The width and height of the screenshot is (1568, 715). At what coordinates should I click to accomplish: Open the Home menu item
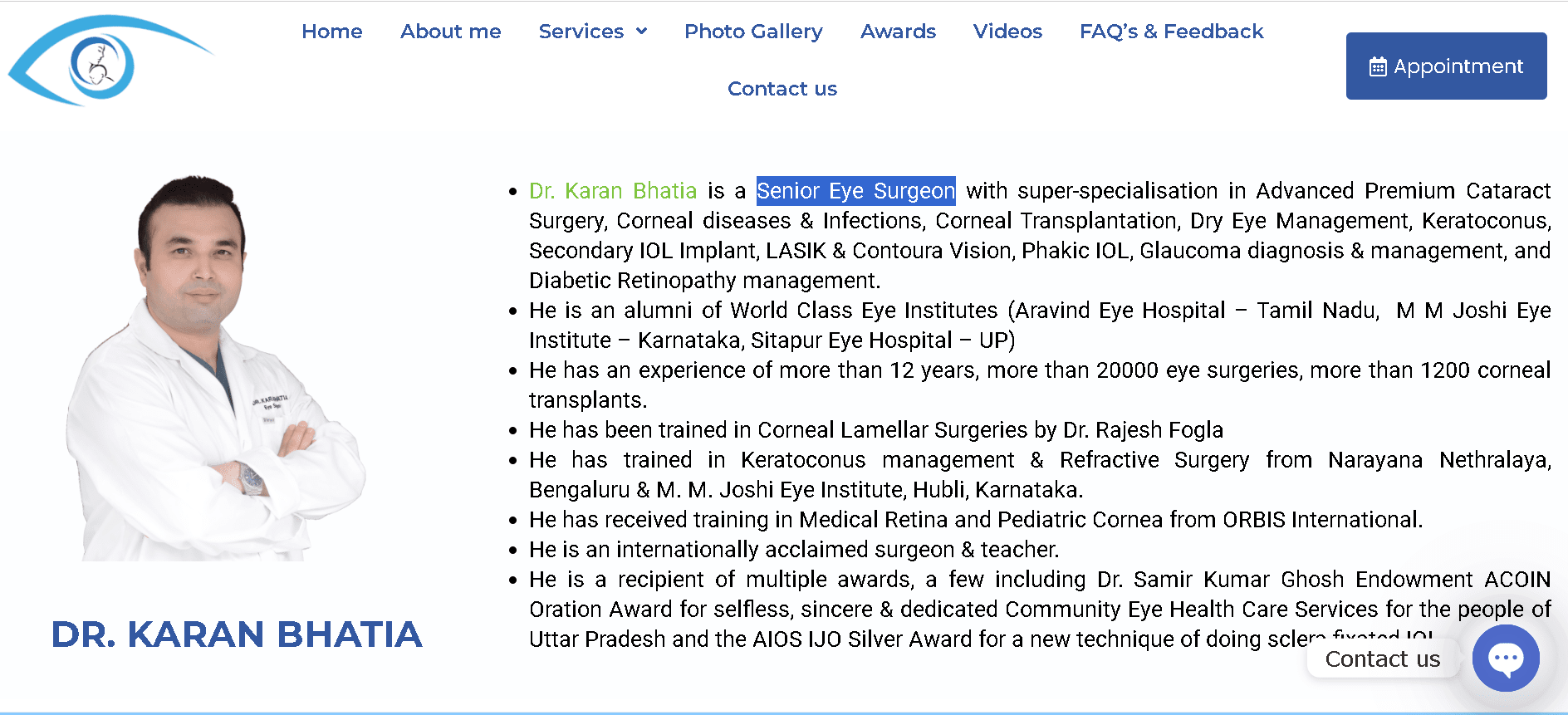point(331,32)
